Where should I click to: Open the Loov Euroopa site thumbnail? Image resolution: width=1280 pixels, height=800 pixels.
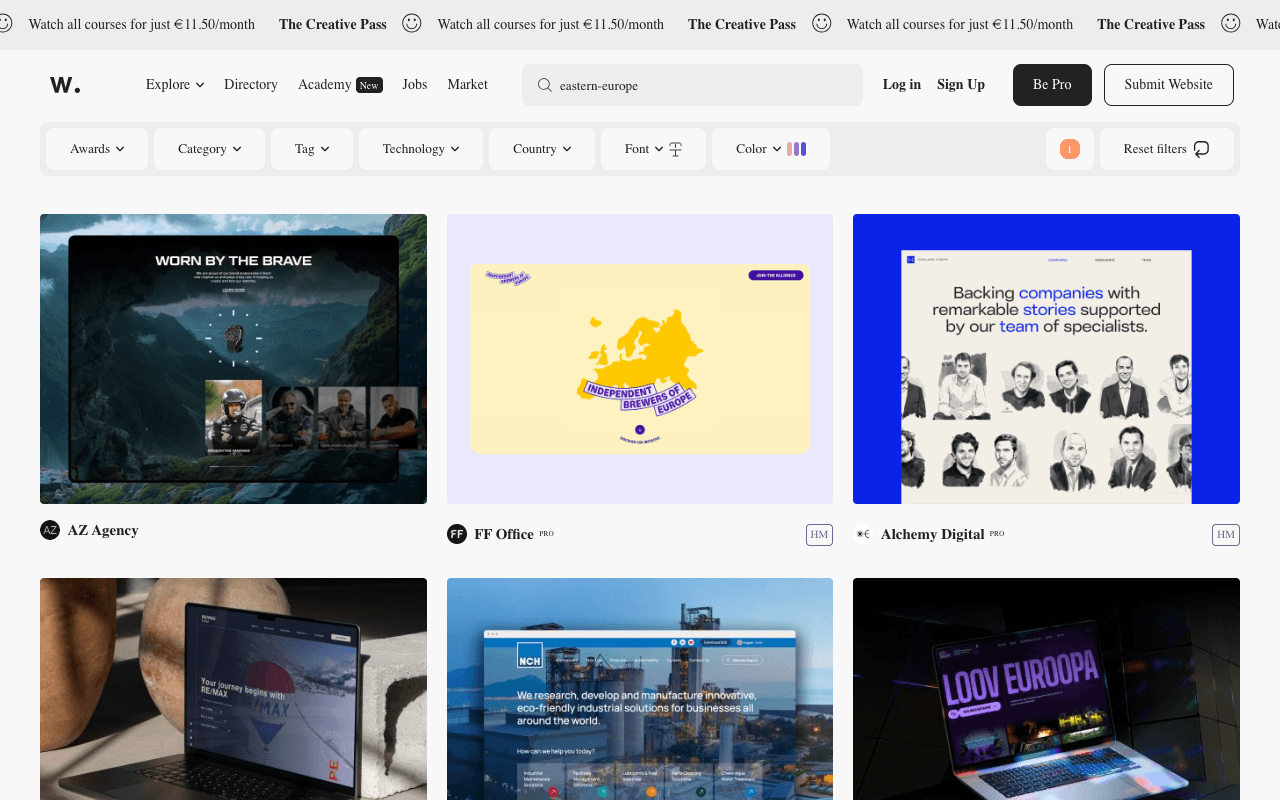[x=1046, y=689]
